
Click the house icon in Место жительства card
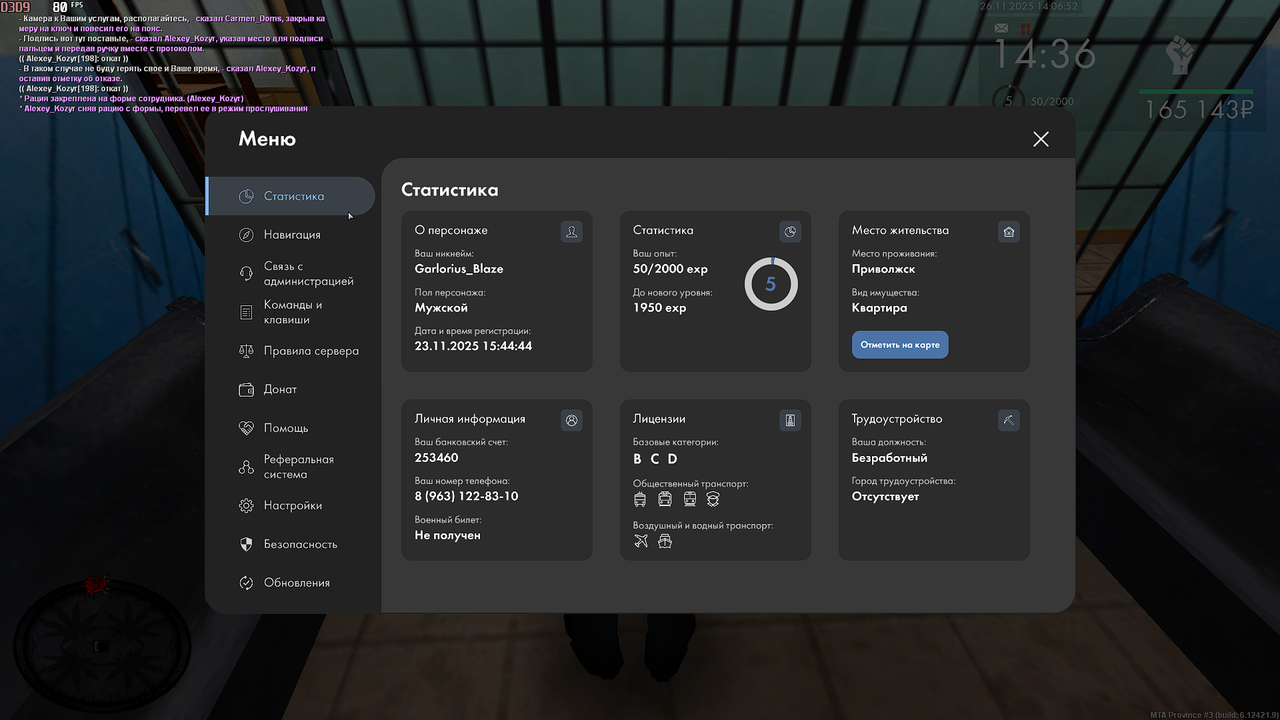point(1009,232)
